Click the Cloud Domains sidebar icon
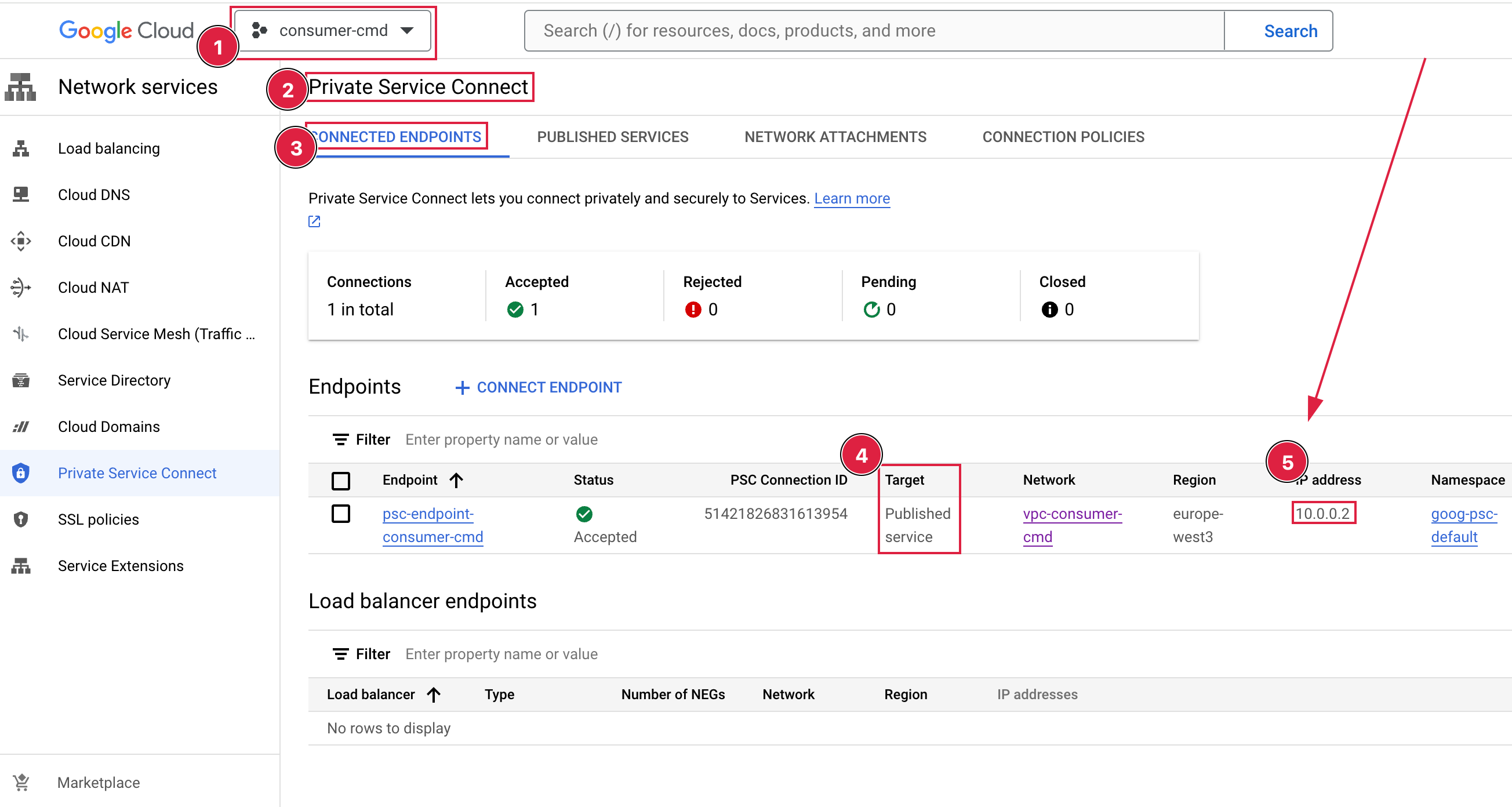 [21, 427]
